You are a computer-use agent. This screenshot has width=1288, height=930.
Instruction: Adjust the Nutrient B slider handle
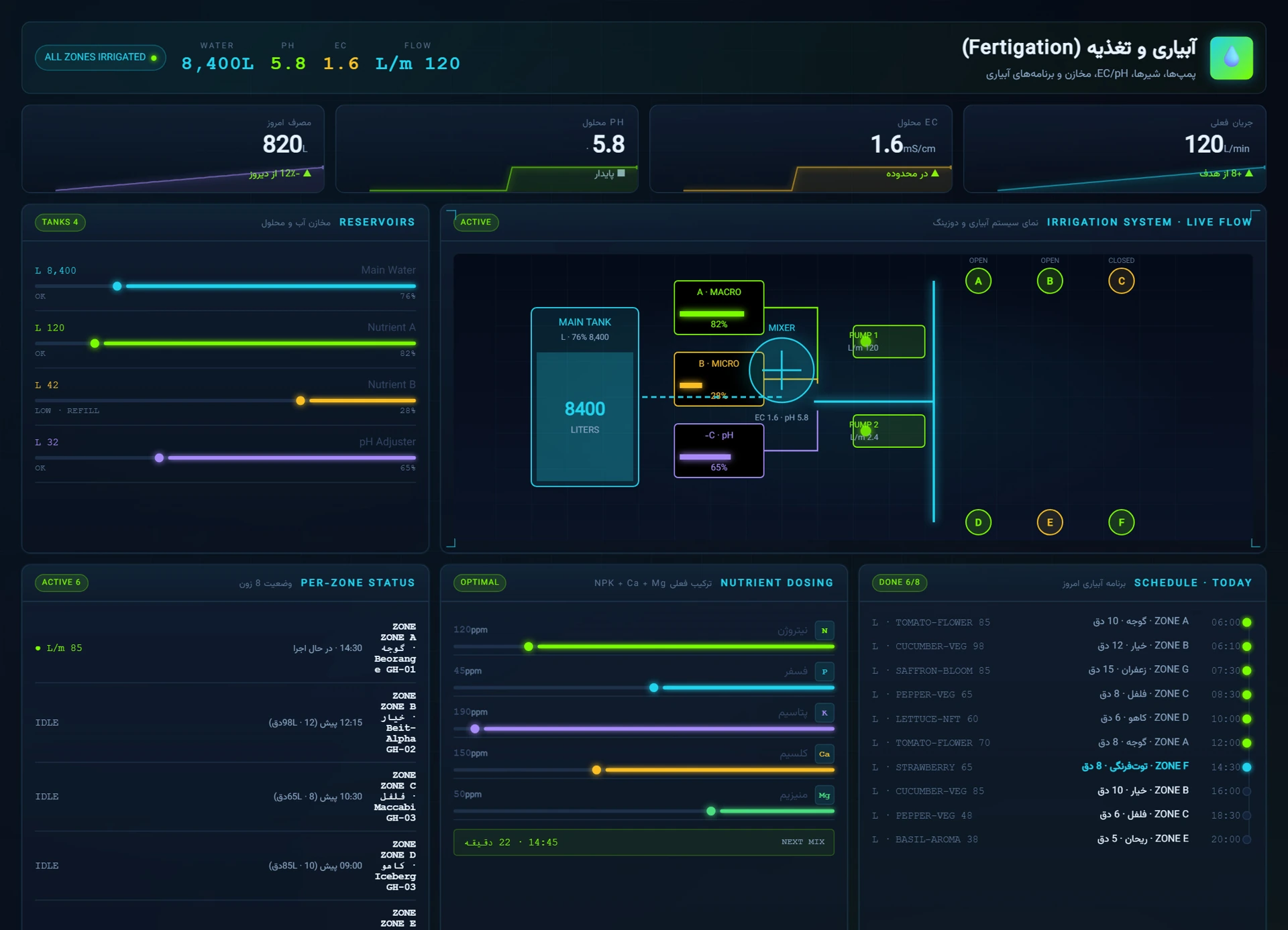[x=301, y=401]
